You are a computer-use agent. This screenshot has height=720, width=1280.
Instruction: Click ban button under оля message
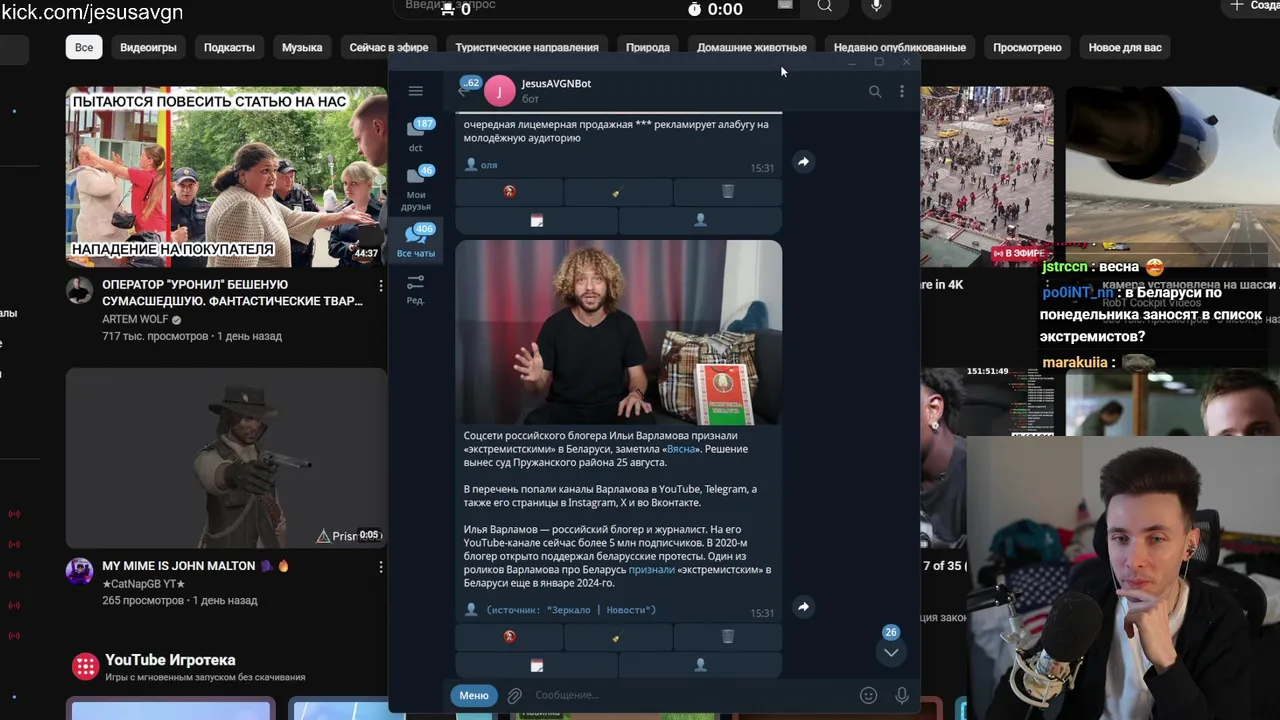pos(509,192)
